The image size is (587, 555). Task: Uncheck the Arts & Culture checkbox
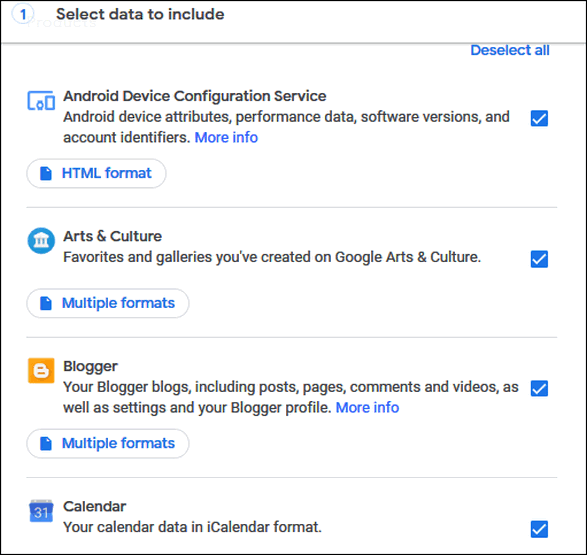539,259
